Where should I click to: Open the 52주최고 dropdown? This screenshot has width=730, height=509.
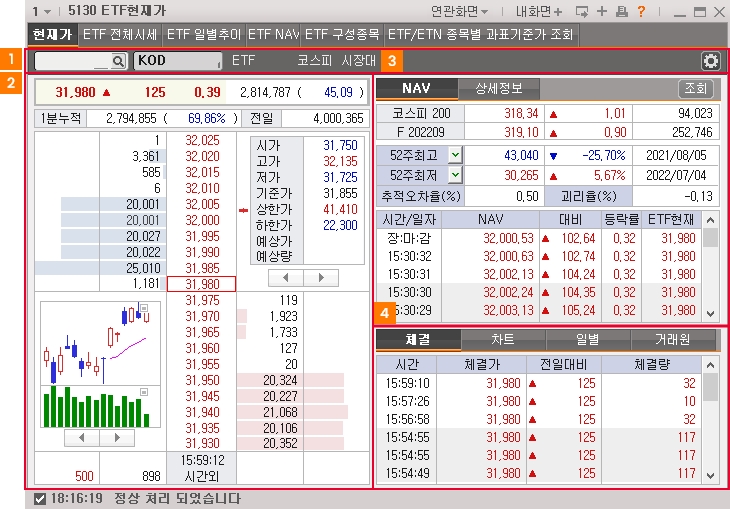point(455,155)
